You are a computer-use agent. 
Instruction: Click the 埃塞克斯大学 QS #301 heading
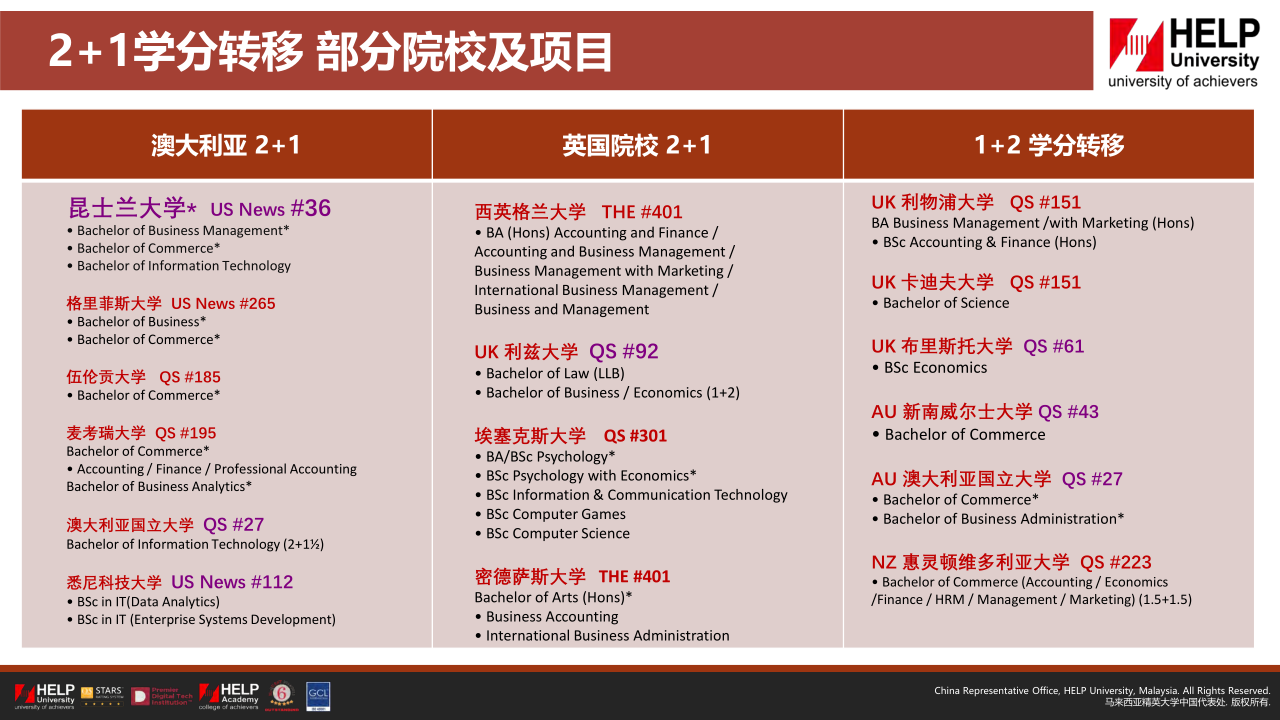point(570,435)
